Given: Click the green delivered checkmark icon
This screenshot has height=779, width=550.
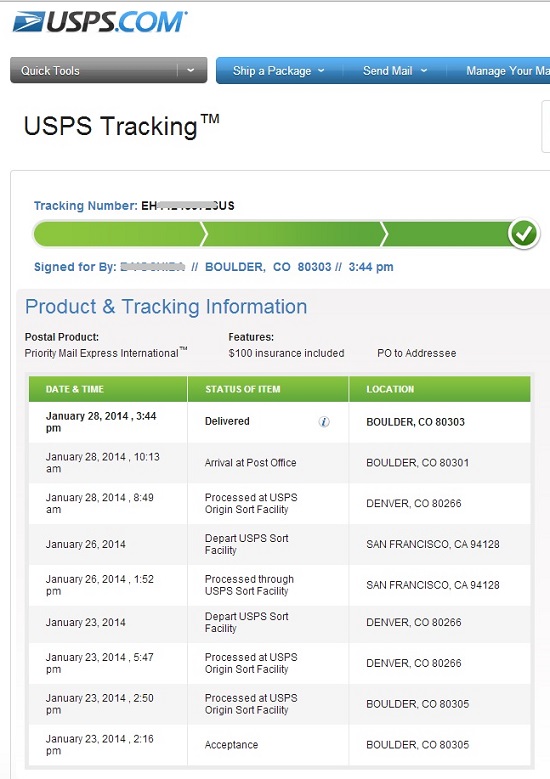Looking at the screenshot, I should pos(524,233).
